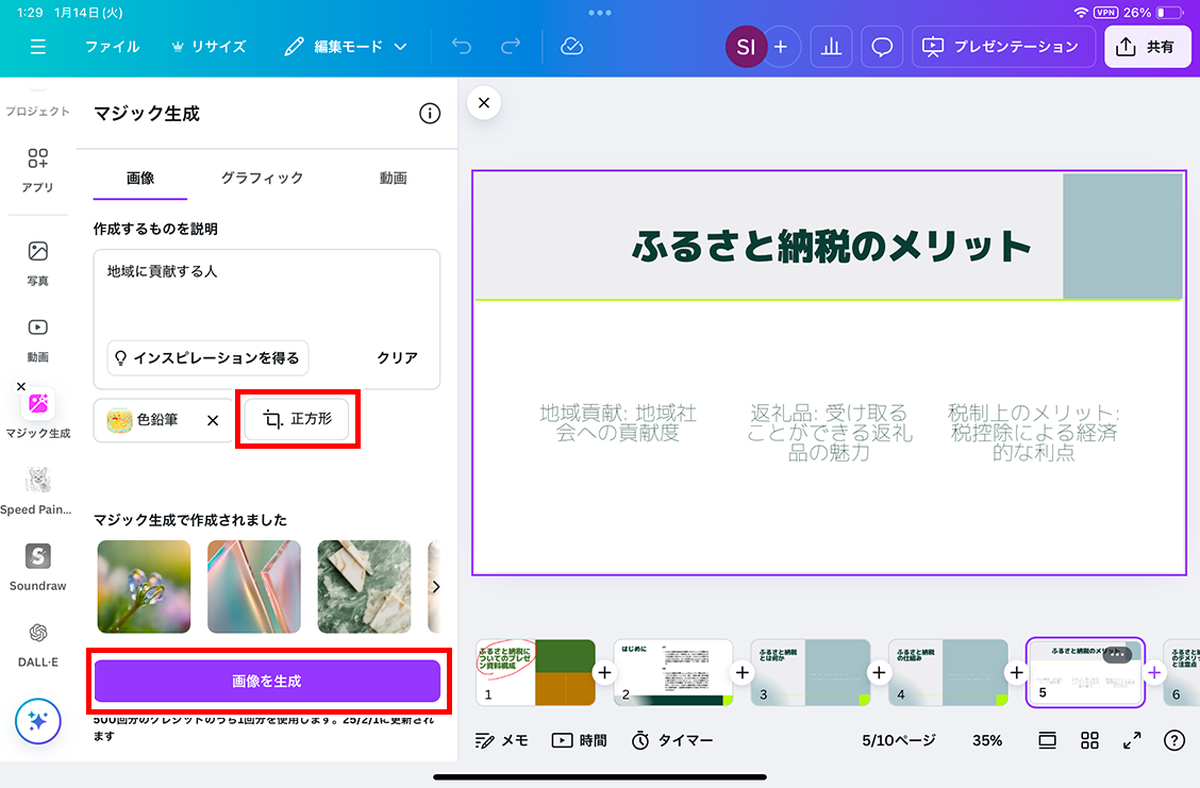Screen dimensions: 1200x788
Task: Click the cloud save status icon
Action: tap(572, 47)
